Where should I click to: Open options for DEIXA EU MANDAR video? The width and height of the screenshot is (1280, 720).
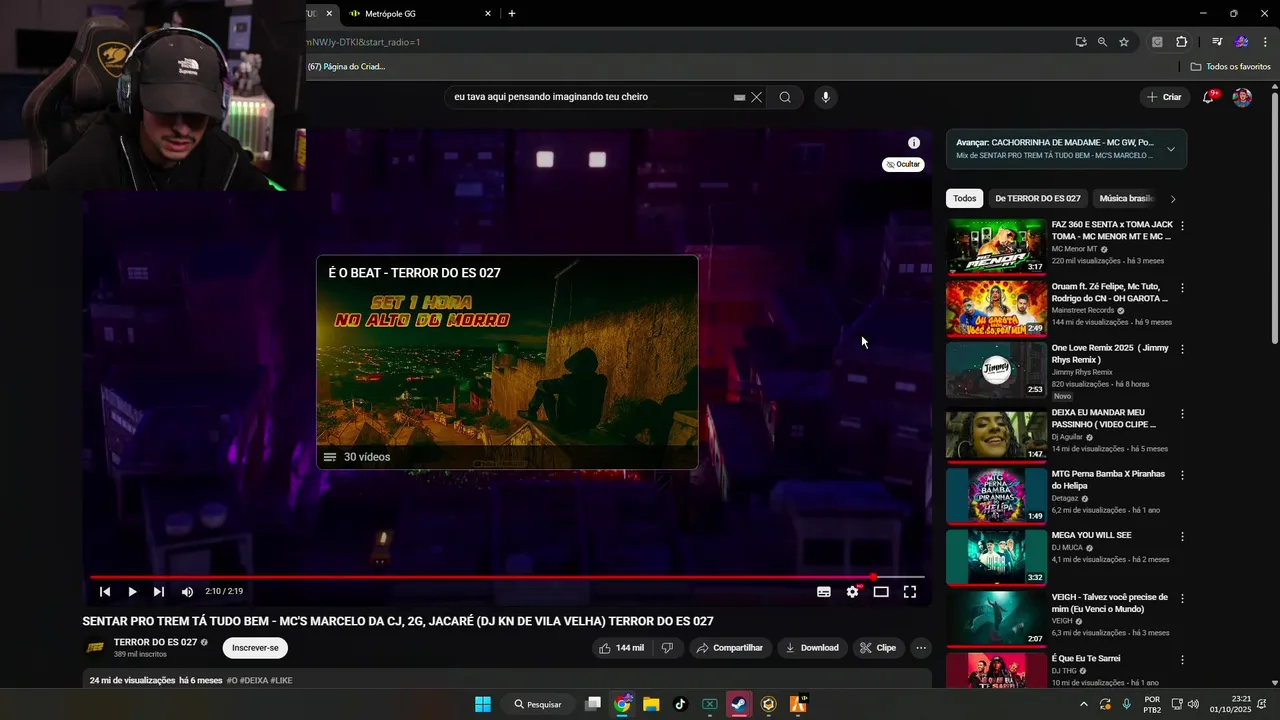[1182, 414]
